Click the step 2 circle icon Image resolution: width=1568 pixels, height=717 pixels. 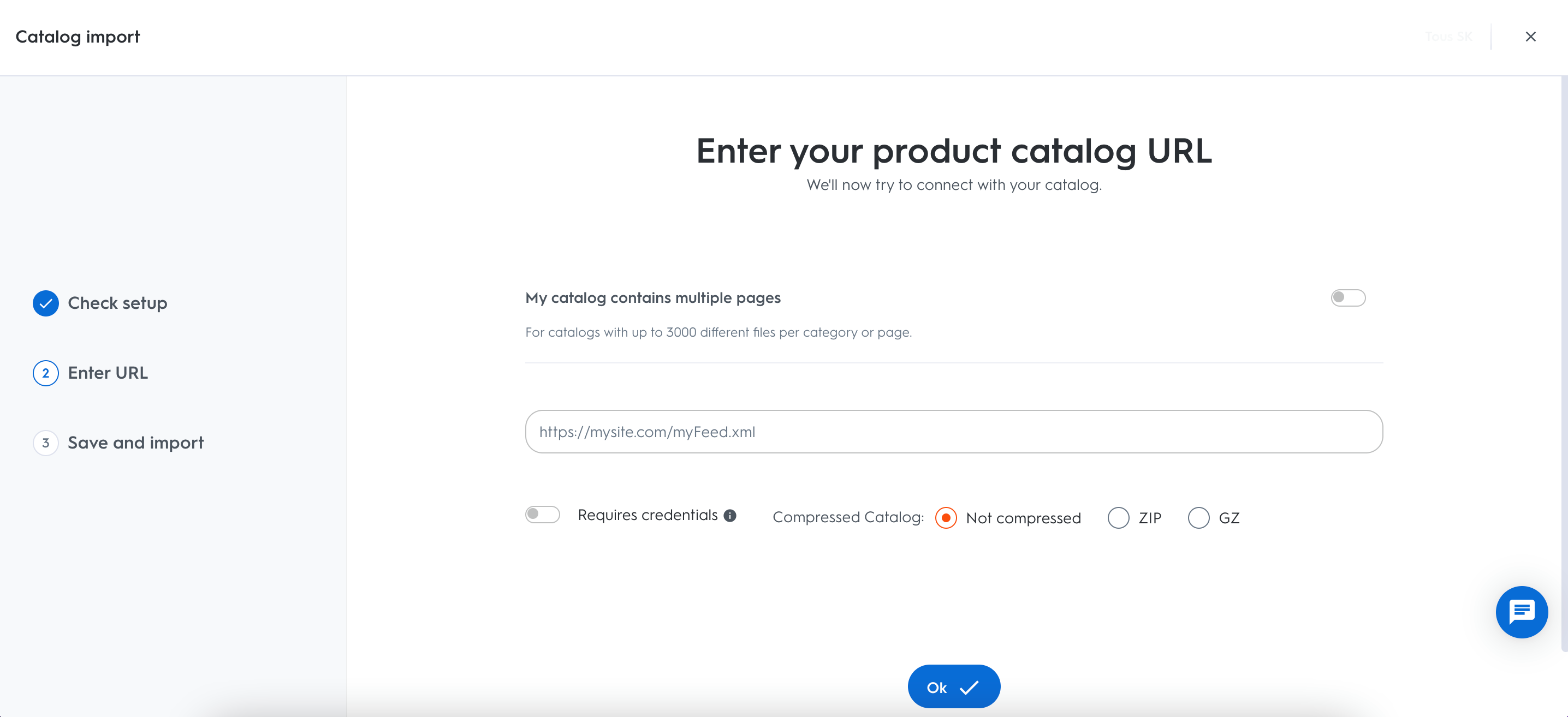(x=46, y=373)
